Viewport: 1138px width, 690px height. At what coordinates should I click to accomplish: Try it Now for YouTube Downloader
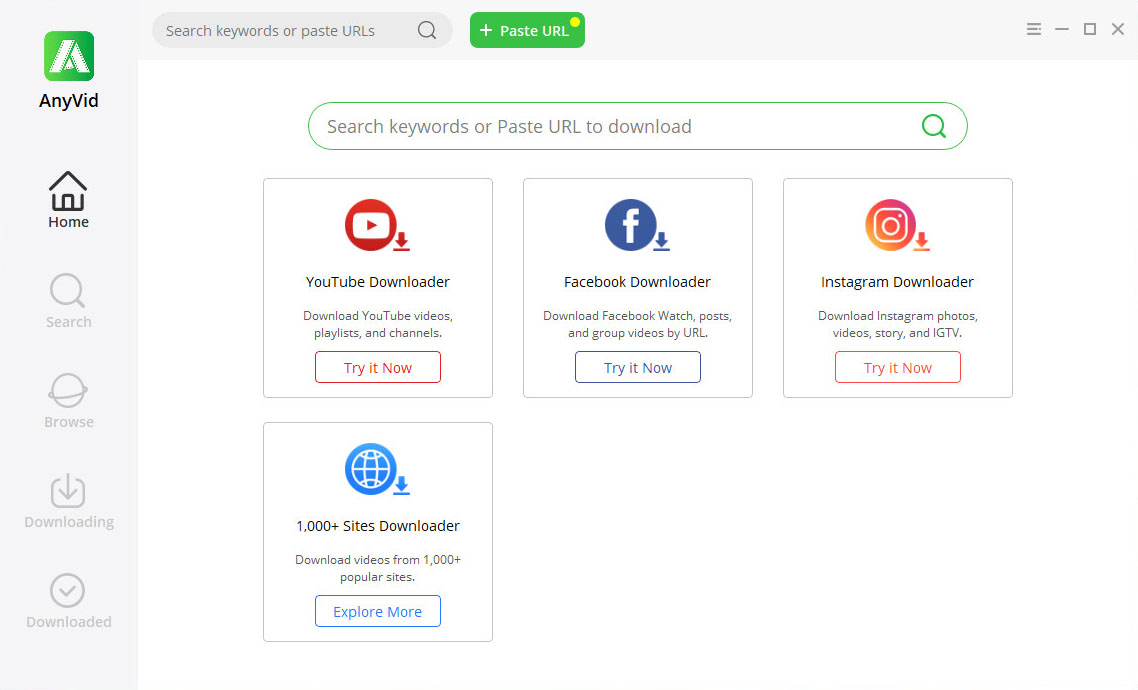[378, 367]
